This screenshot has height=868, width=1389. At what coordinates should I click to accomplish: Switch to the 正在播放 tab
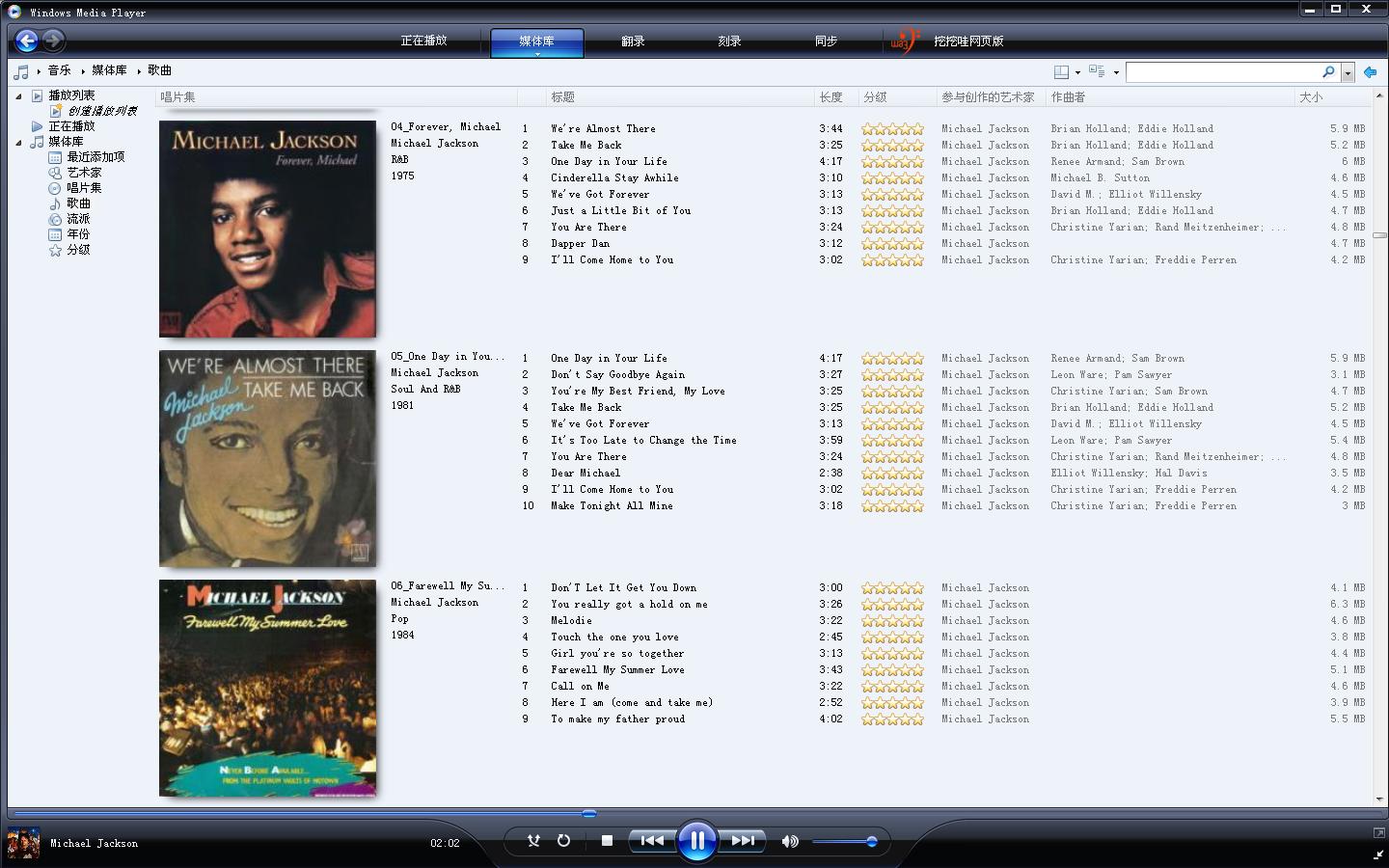(x=423, y=41)
